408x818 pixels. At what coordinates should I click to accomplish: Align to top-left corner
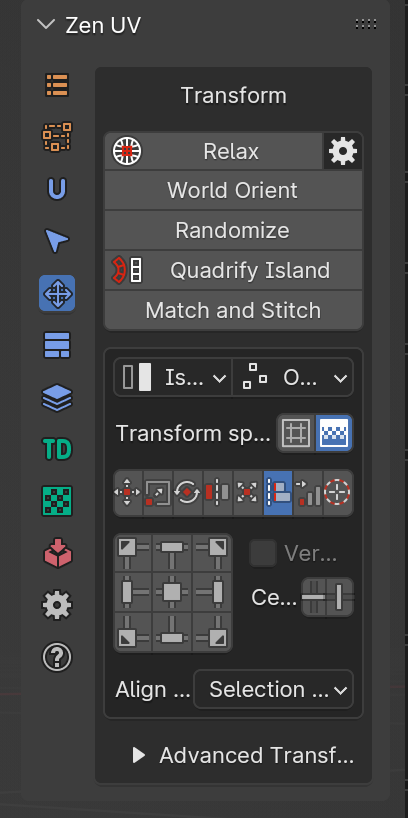[133, 552]
